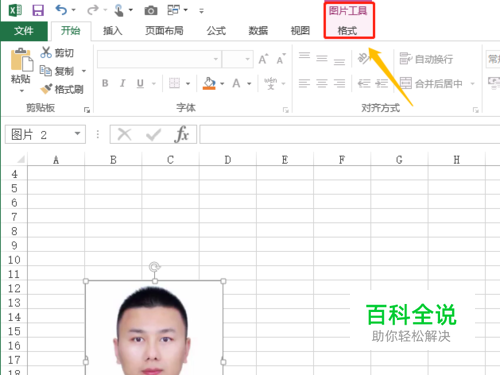
Task: Click the Paste clipboard icon
Action: [x=22, y=60]
